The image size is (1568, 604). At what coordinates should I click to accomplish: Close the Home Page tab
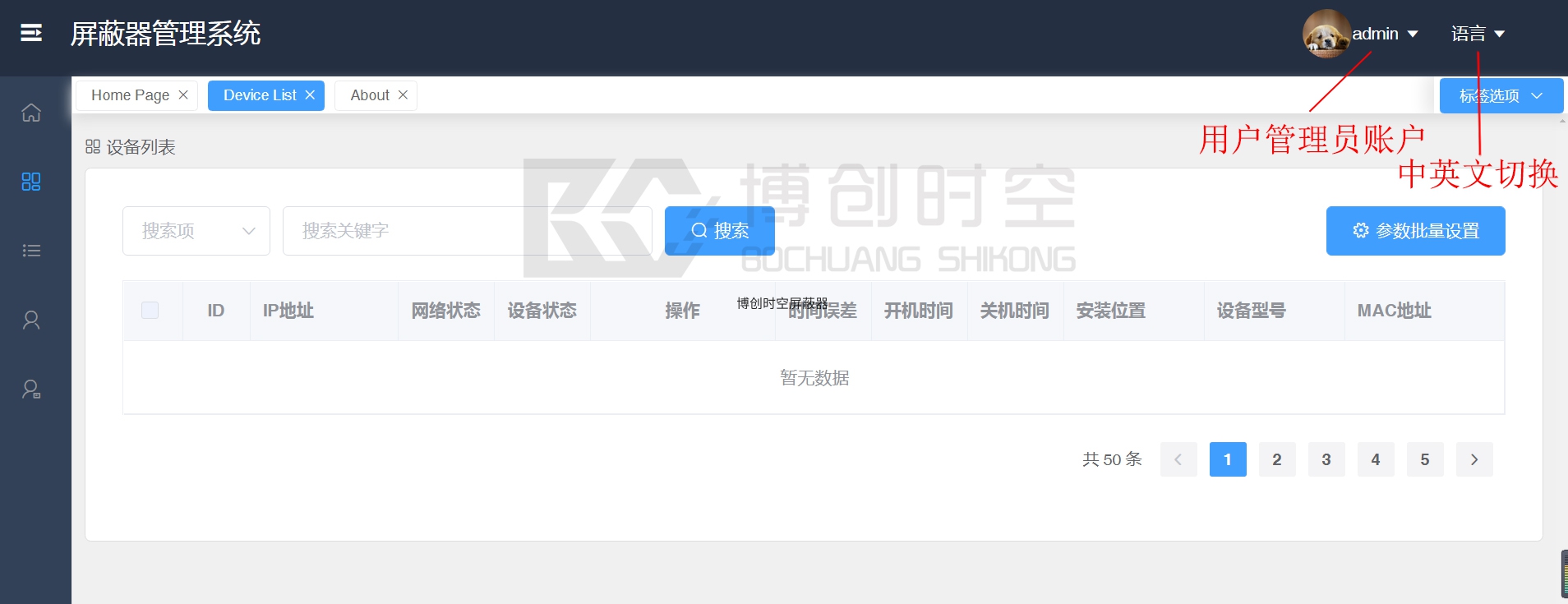183,95
